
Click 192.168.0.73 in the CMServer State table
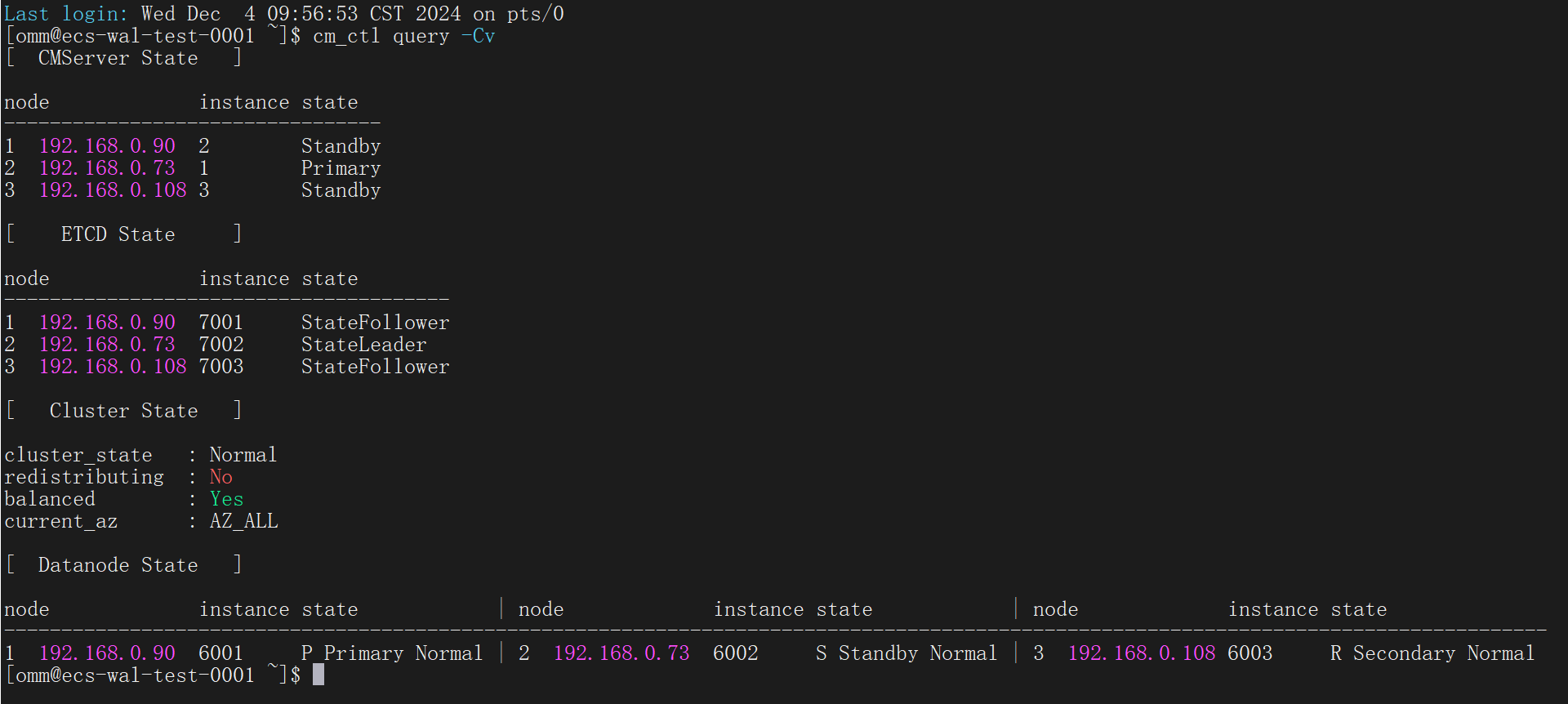[107, 168]
